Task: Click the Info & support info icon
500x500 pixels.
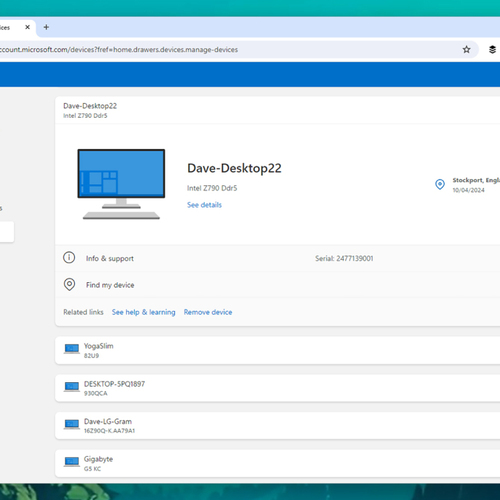Action: tap(69, 258)
